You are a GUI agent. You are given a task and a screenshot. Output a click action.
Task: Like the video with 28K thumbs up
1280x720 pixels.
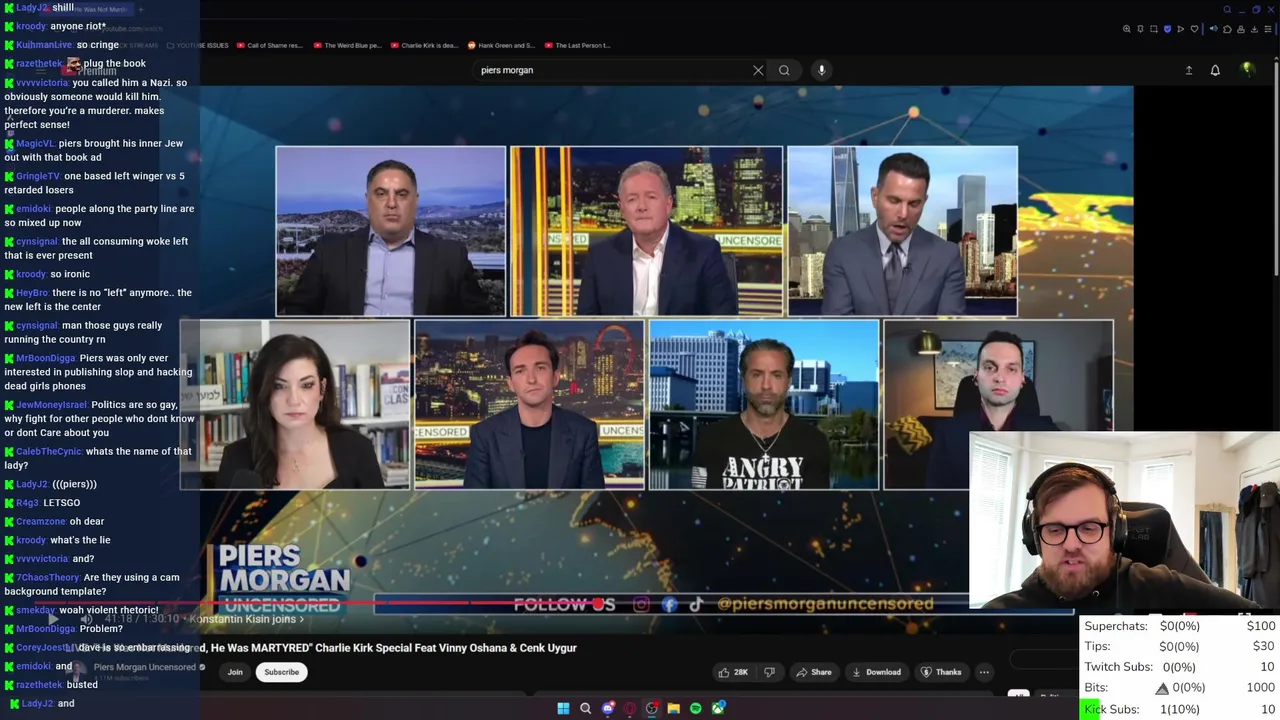tap(733, 672)
